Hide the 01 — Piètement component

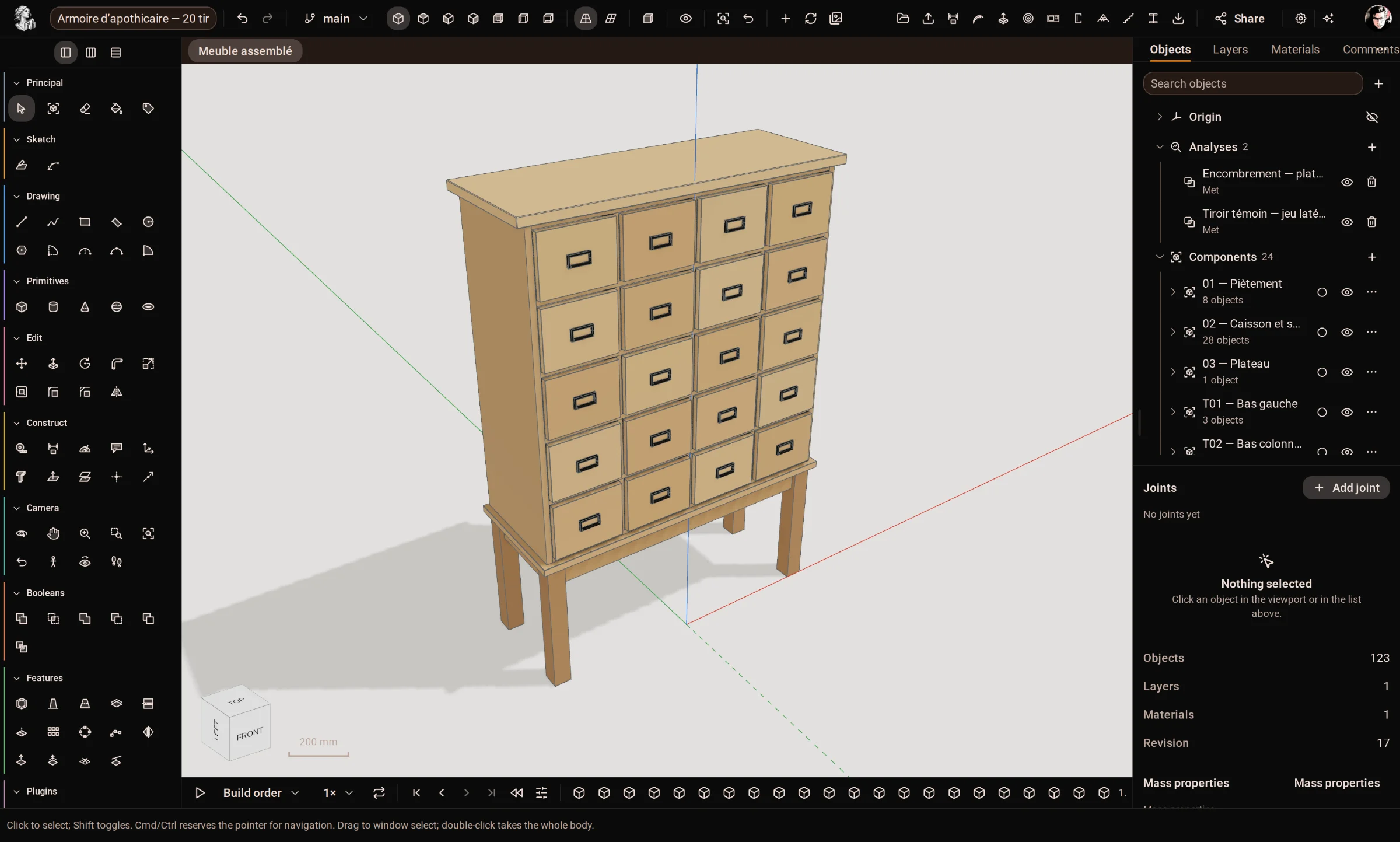point(1346,292)
